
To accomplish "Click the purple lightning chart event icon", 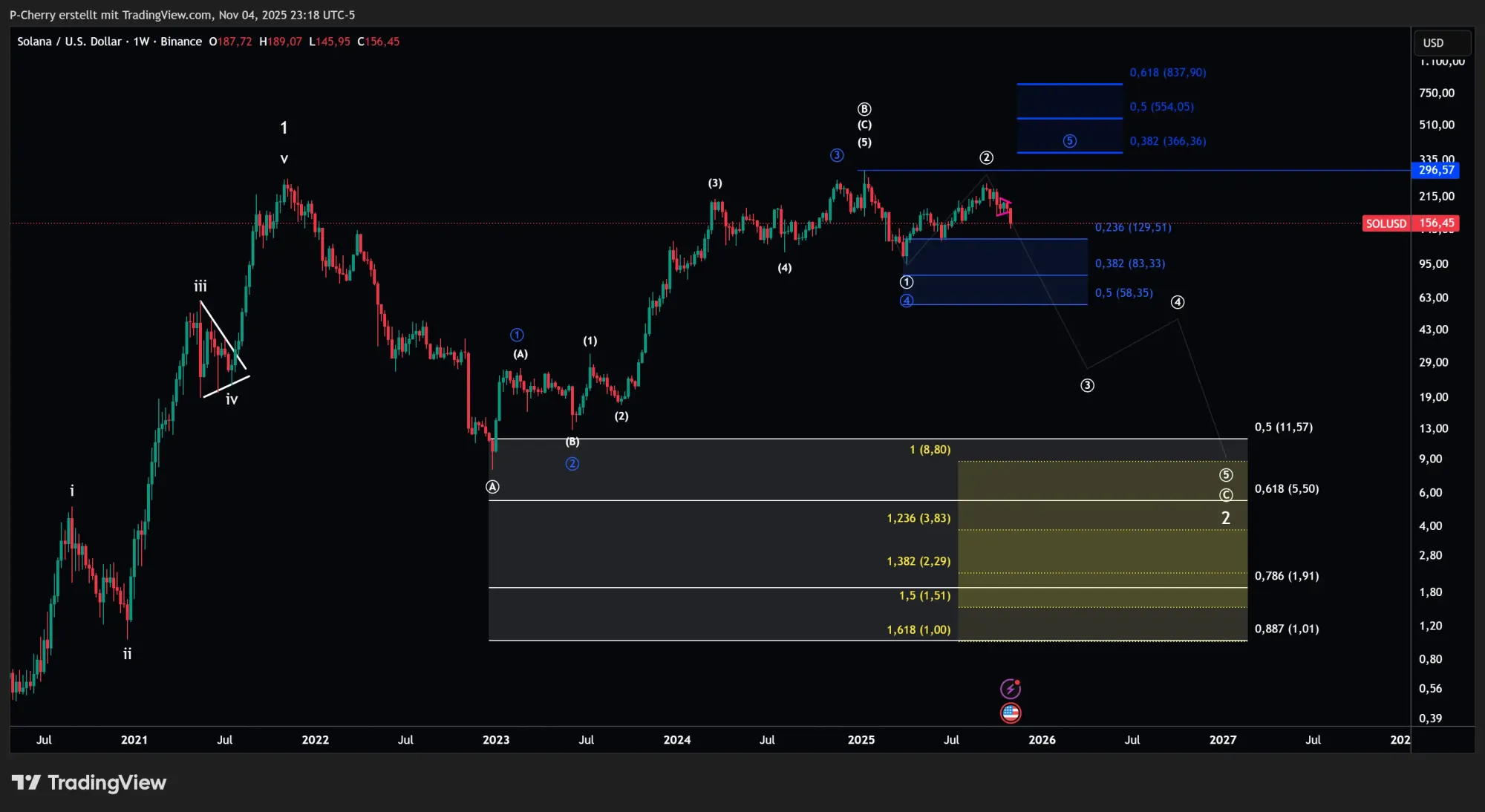I will click(1011, 688).
